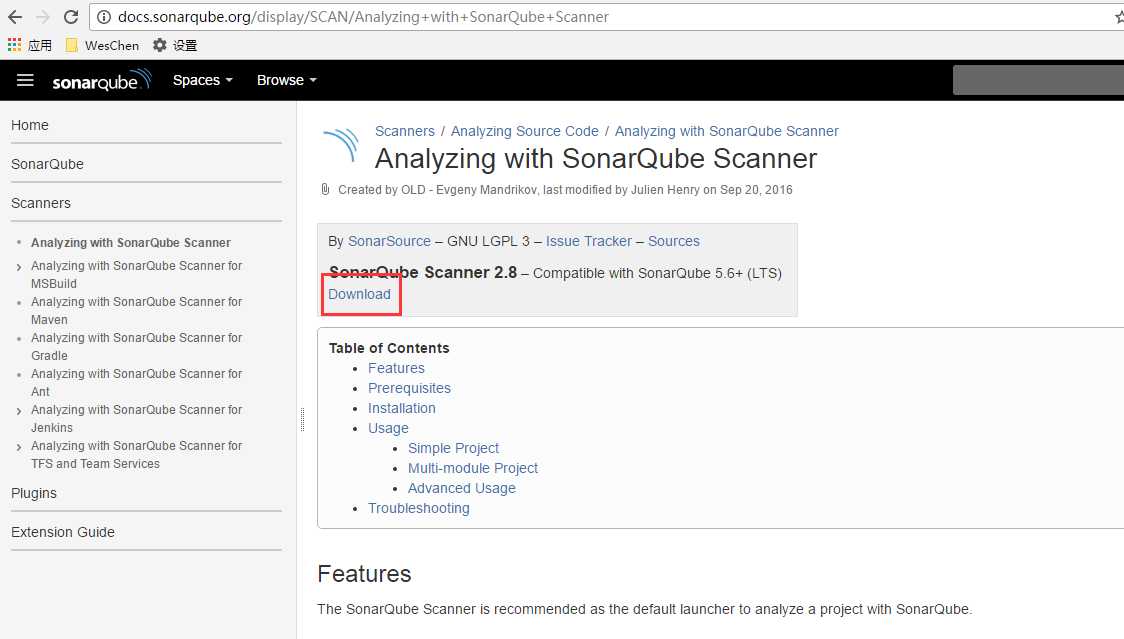Expand Analyzing with SonarQube Scanner for MSBuild
This screenshot has width=1124, height=639.
pos(19,267)
